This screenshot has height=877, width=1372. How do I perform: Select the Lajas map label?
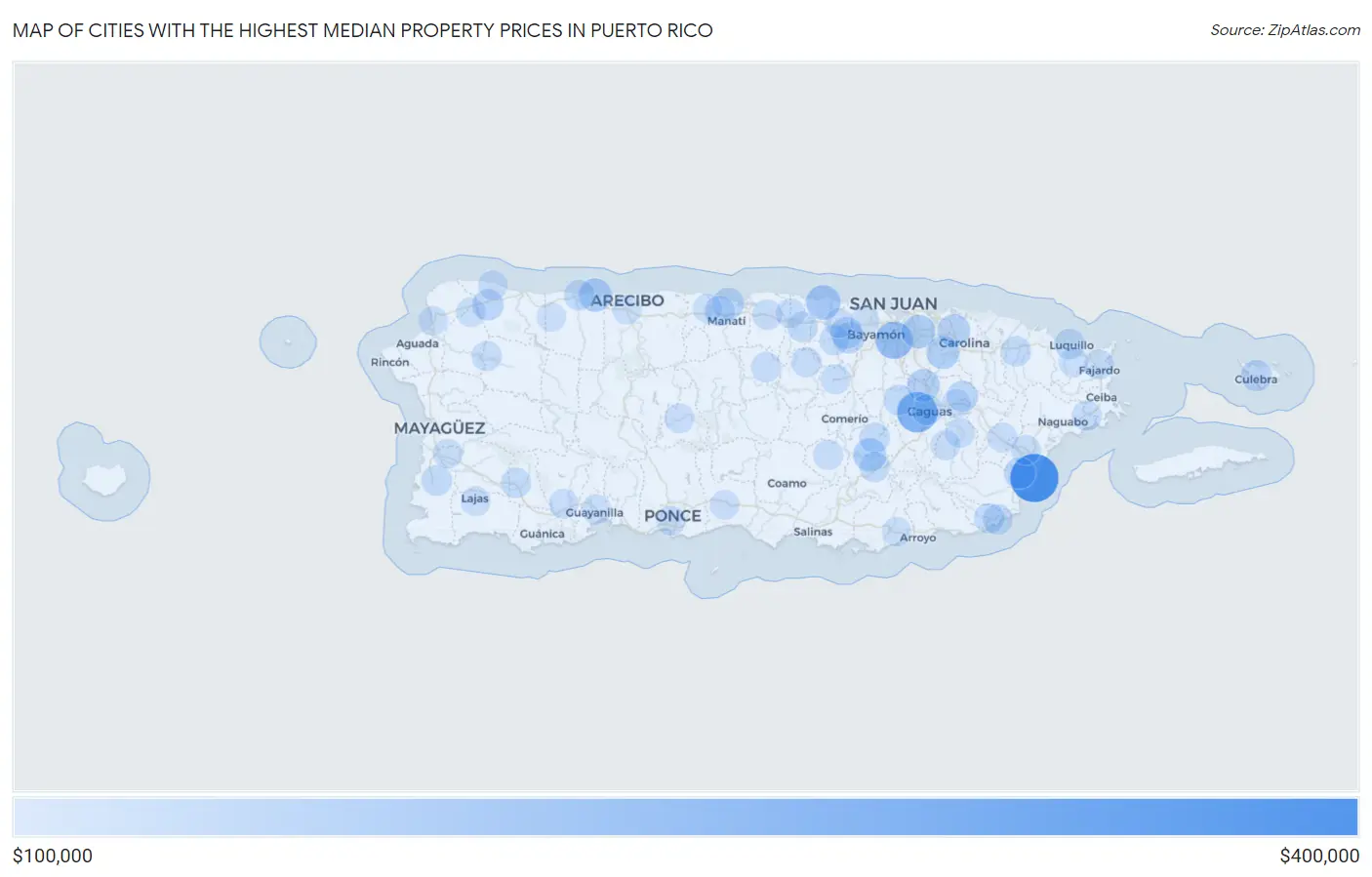point(475,498)
